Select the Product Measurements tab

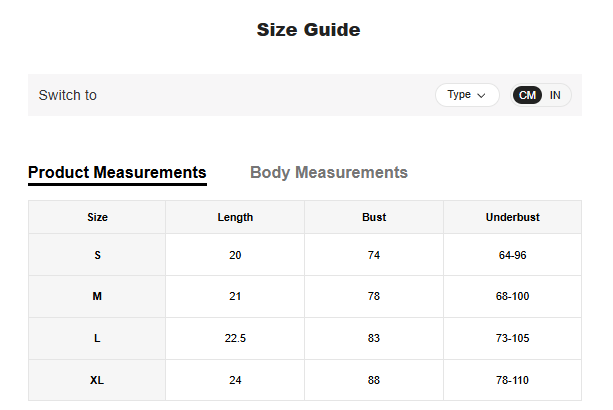pos(117,172)
